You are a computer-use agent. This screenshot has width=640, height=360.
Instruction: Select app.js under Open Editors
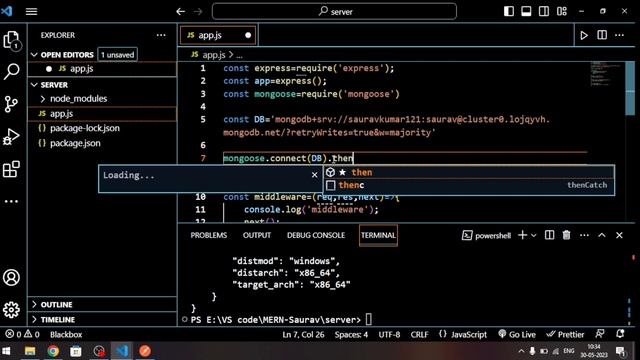point(102,69)
